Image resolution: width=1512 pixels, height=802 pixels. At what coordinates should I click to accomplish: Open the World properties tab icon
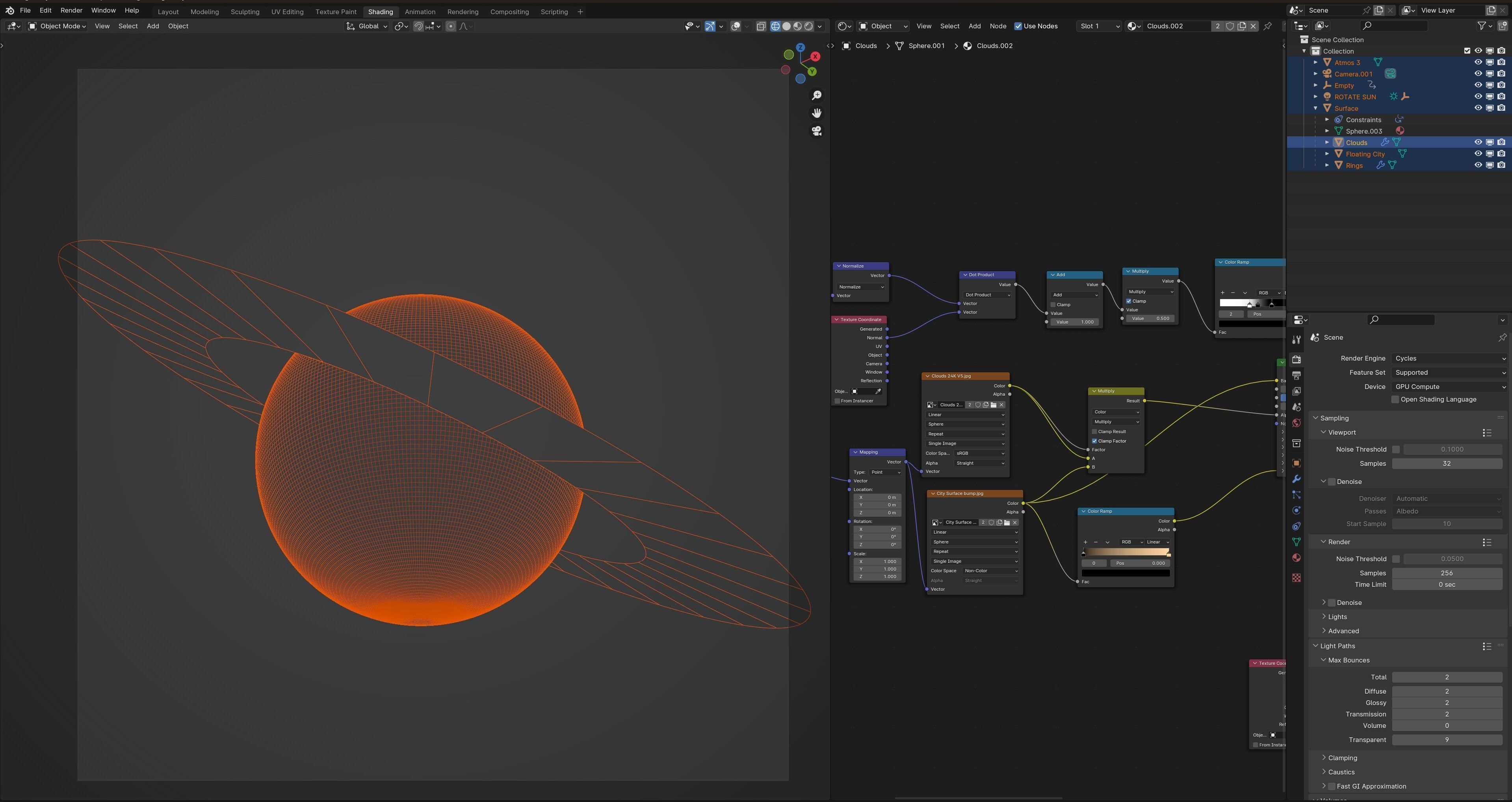point(1297,423)
